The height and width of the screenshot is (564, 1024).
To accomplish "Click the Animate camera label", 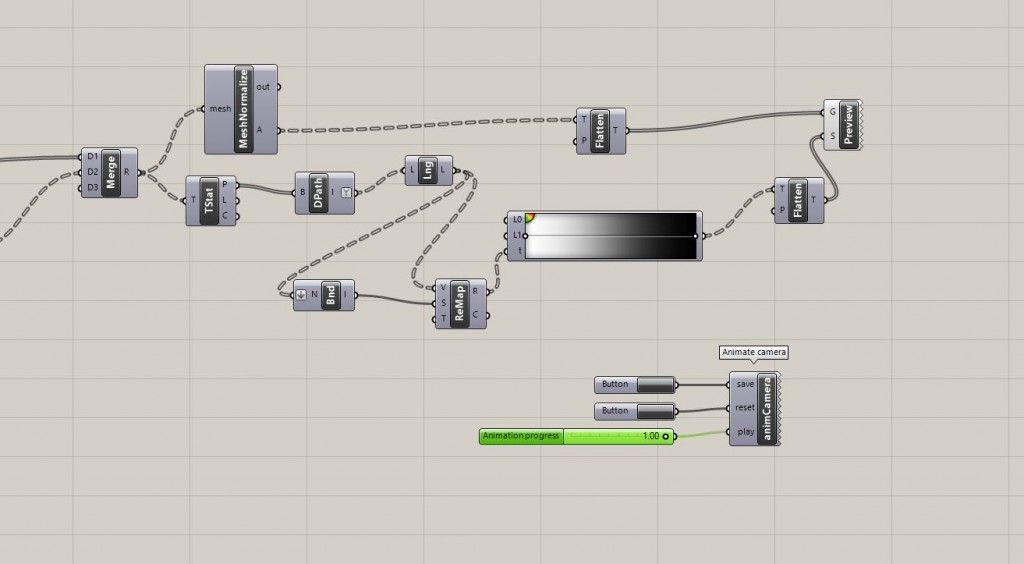I will click(x=755, y=352).
